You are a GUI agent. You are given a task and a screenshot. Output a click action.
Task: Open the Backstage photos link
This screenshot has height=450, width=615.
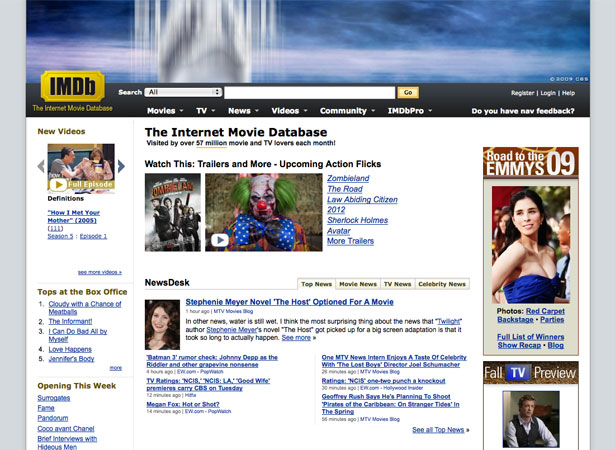coord(515,320)
